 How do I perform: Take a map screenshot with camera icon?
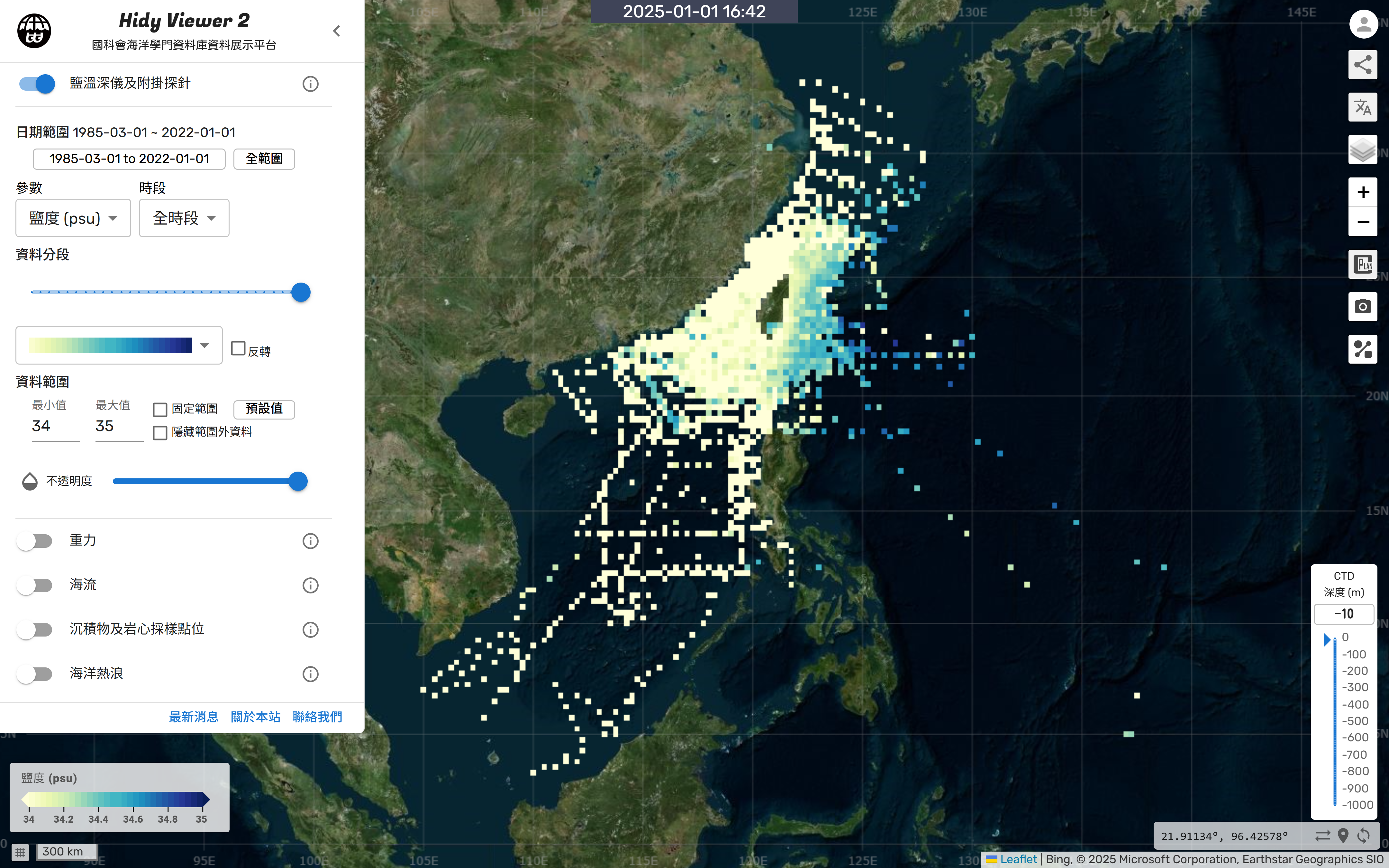pyautogui.click(x=1363, y=307)
